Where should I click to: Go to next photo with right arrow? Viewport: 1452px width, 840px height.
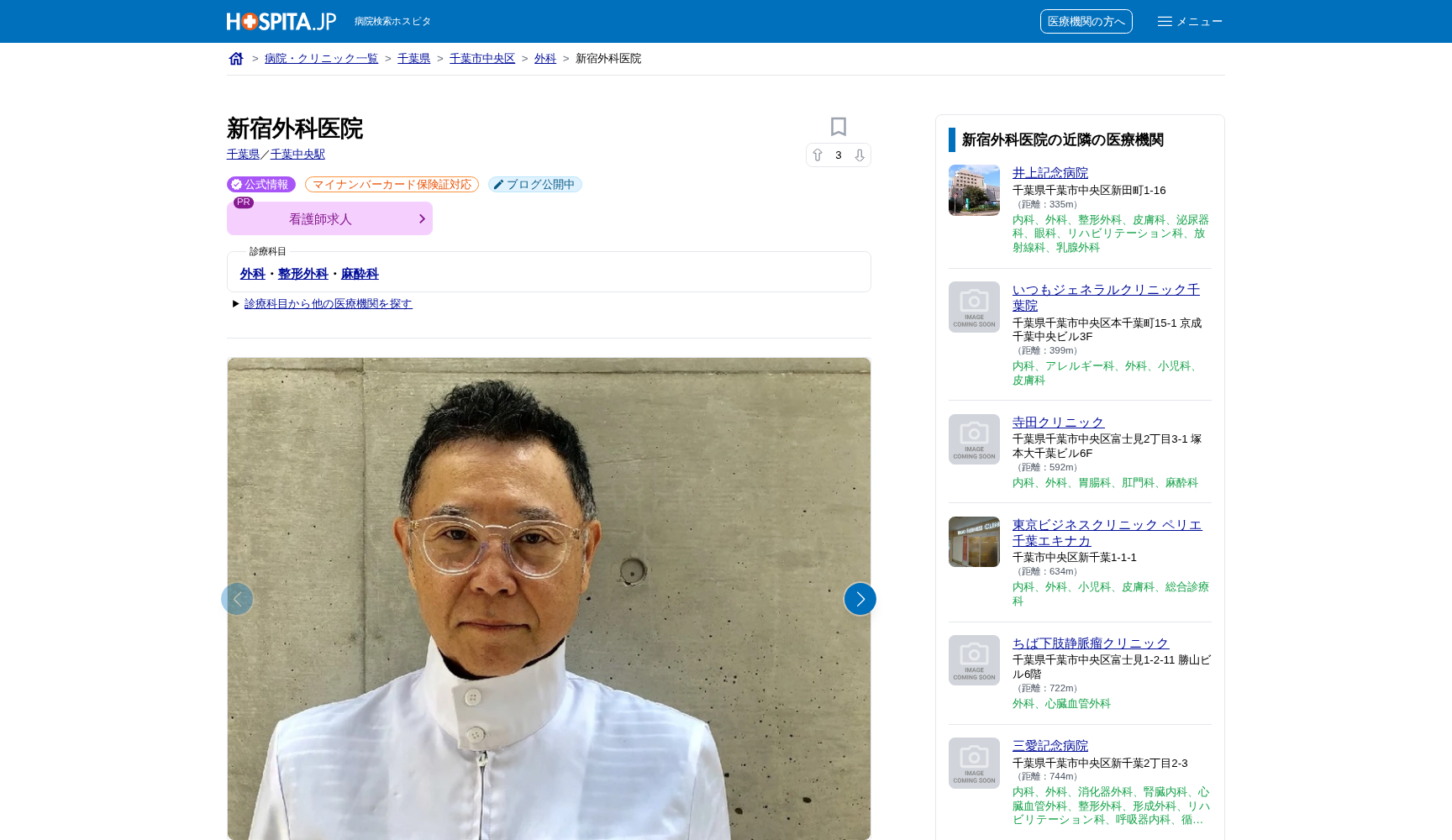(860, 599)
